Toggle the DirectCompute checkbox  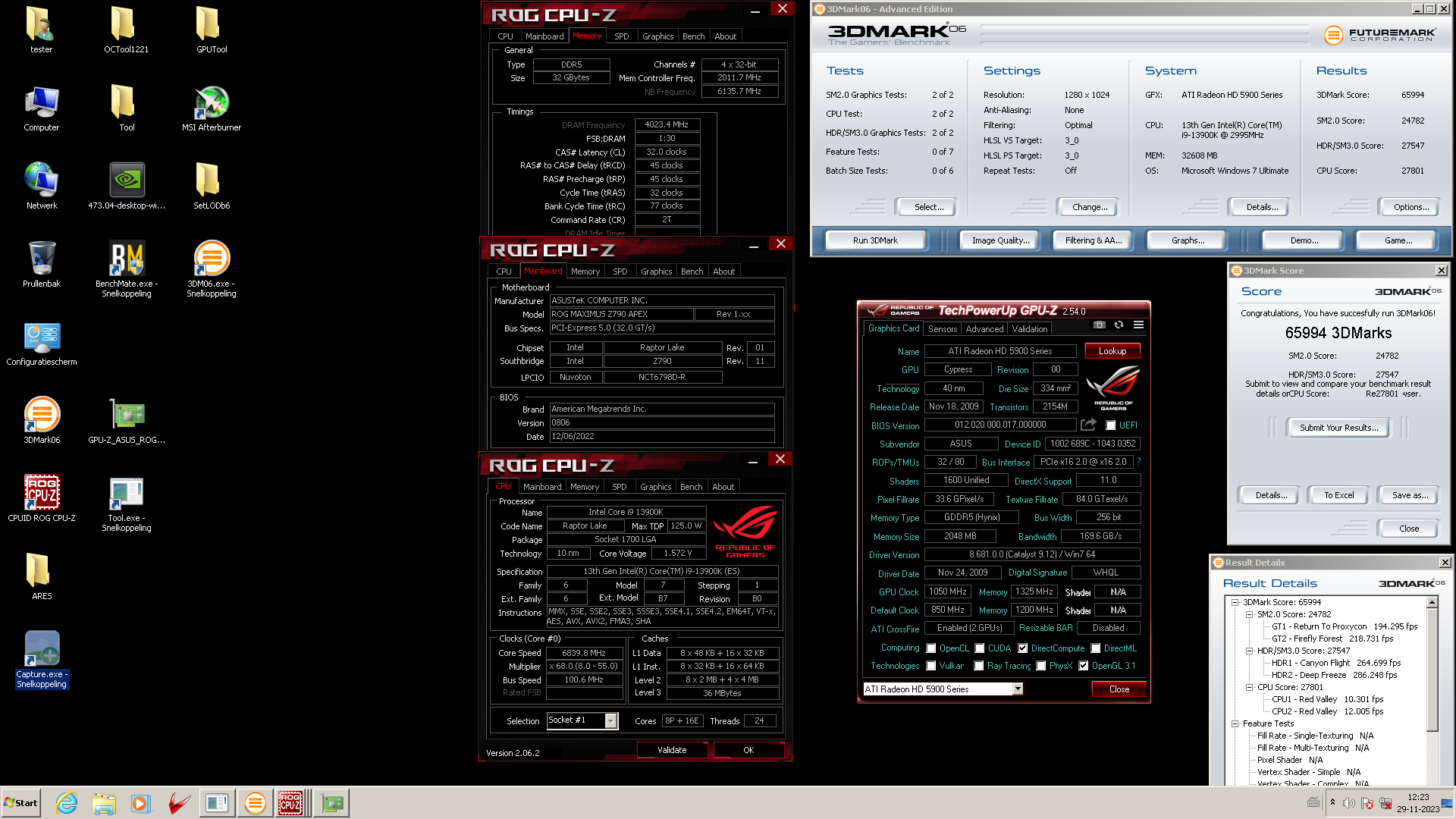1022,648
